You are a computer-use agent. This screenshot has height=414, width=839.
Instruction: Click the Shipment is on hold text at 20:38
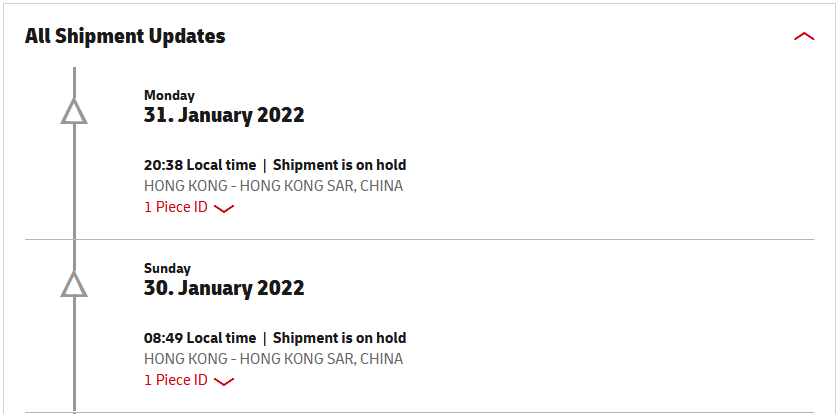pyautogui.click(x=339, y=165)
